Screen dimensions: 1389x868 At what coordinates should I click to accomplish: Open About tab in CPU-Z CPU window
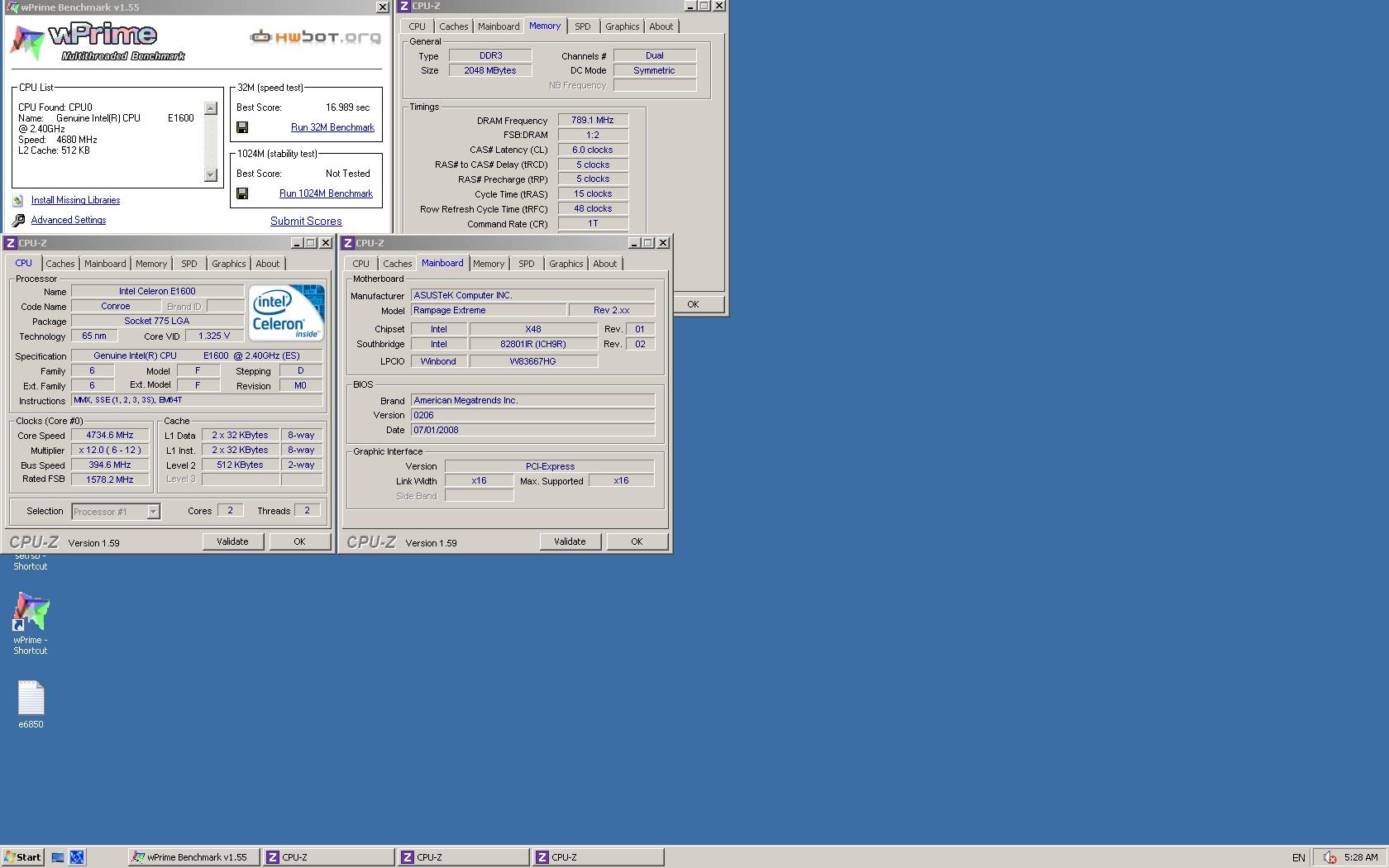click(x=267, y=264)
